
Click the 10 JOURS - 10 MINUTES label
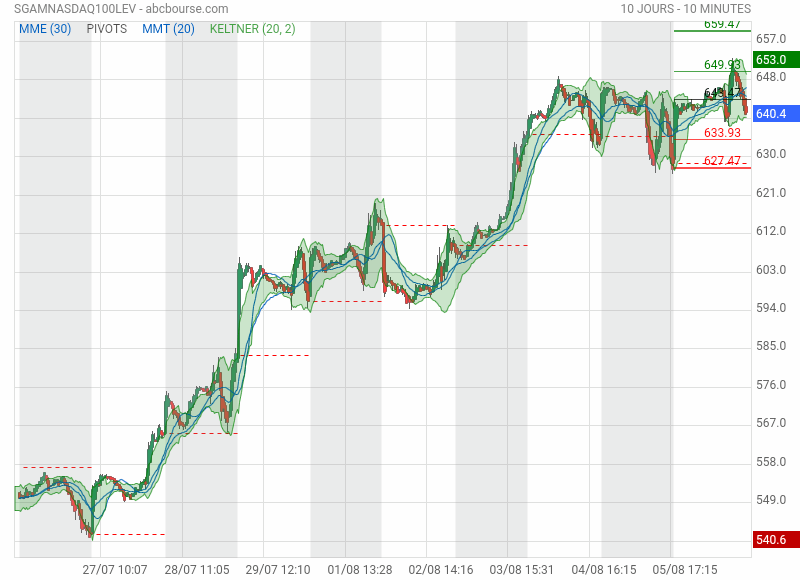685,9
